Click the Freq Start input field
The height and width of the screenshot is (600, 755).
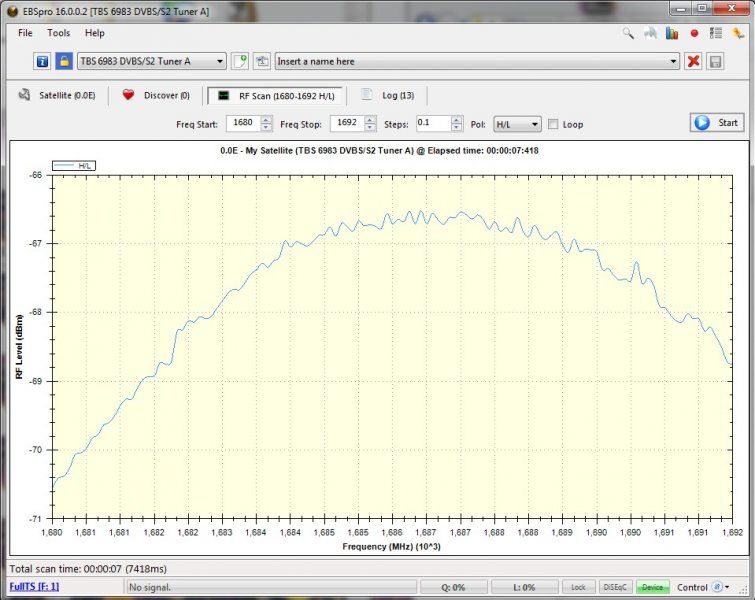[x=243, y=123]
